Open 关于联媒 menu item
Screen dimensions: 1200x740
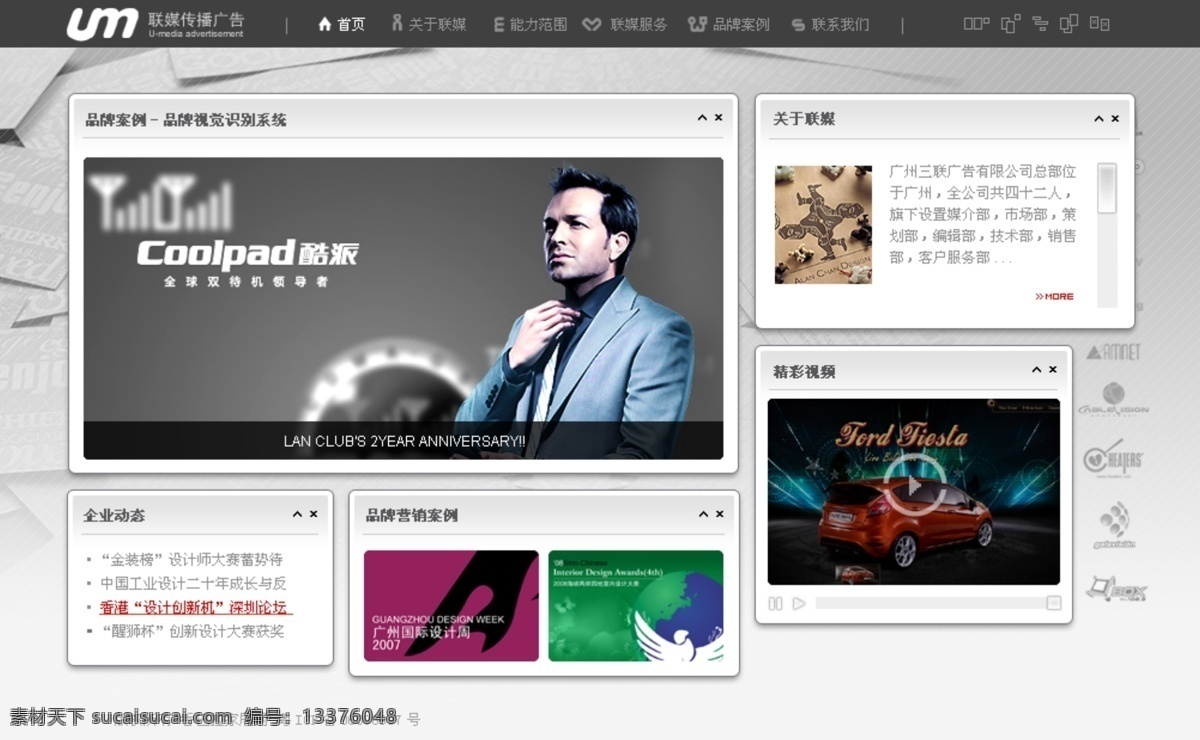429,24
